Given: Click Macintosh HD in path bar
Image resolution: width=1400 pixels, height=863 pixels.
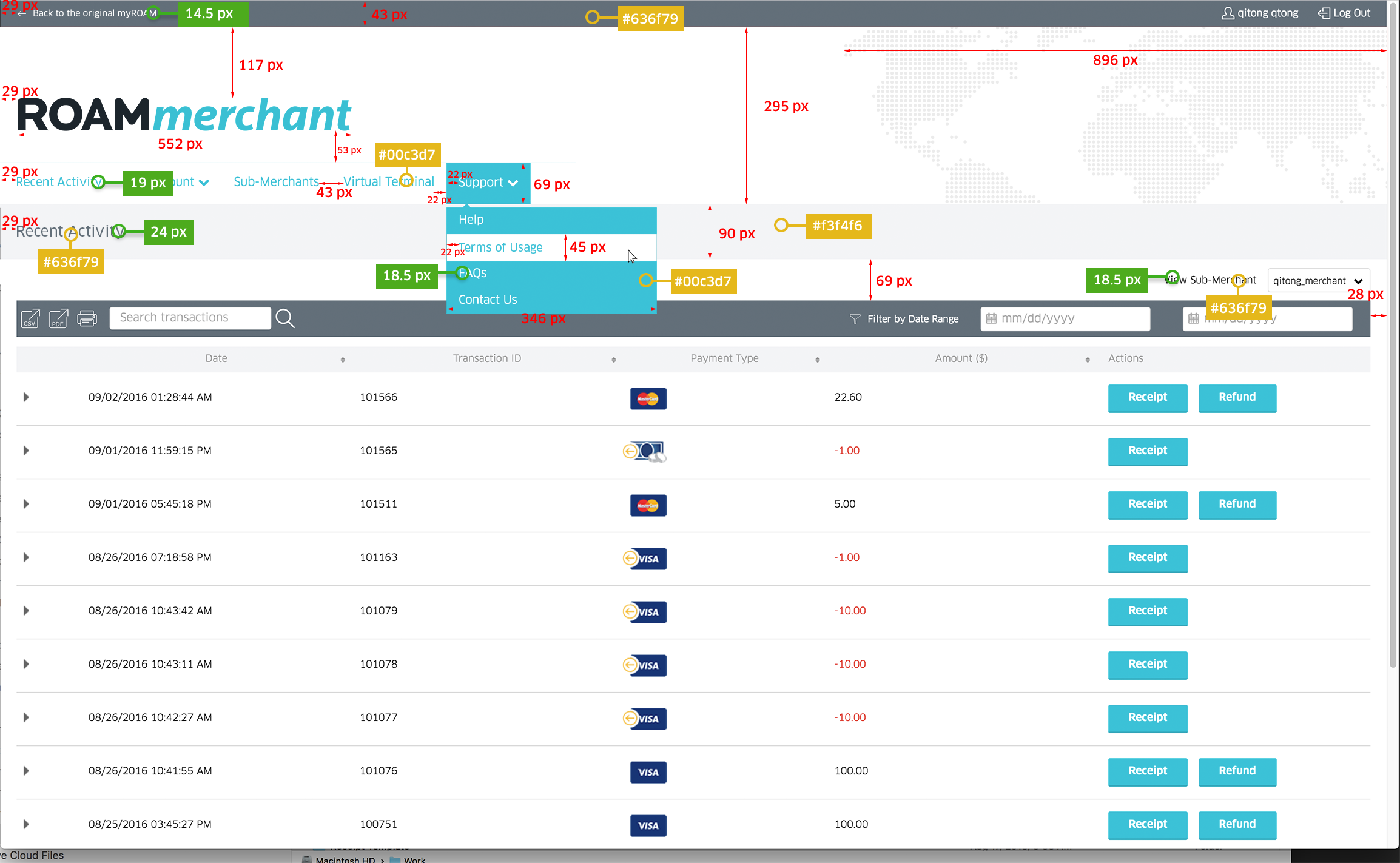Looking at the screenshot, I should 345,859.
